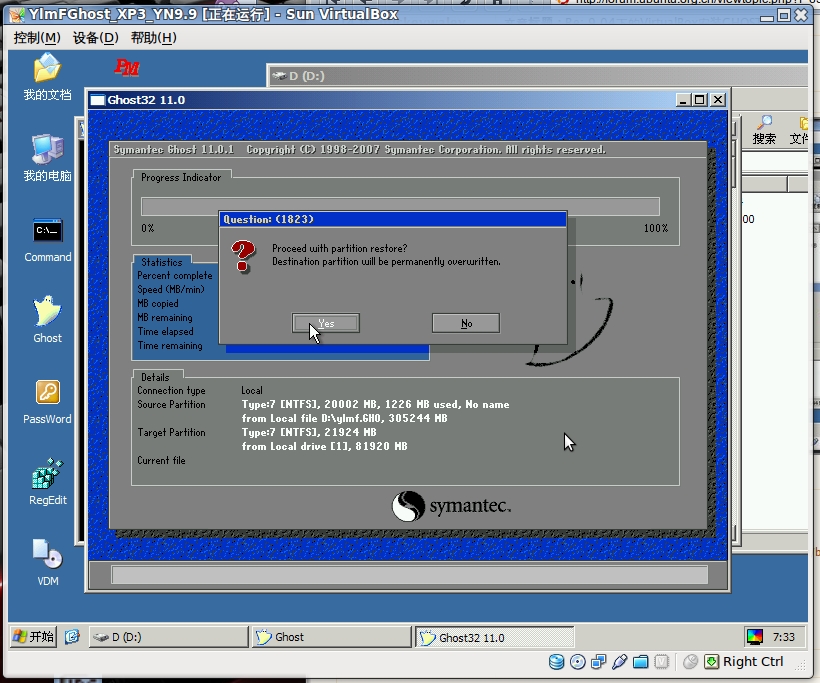Click the quick launch icon beside 开始
The height and width of the screenshot is (683, 820).
[x=72, y=636]
